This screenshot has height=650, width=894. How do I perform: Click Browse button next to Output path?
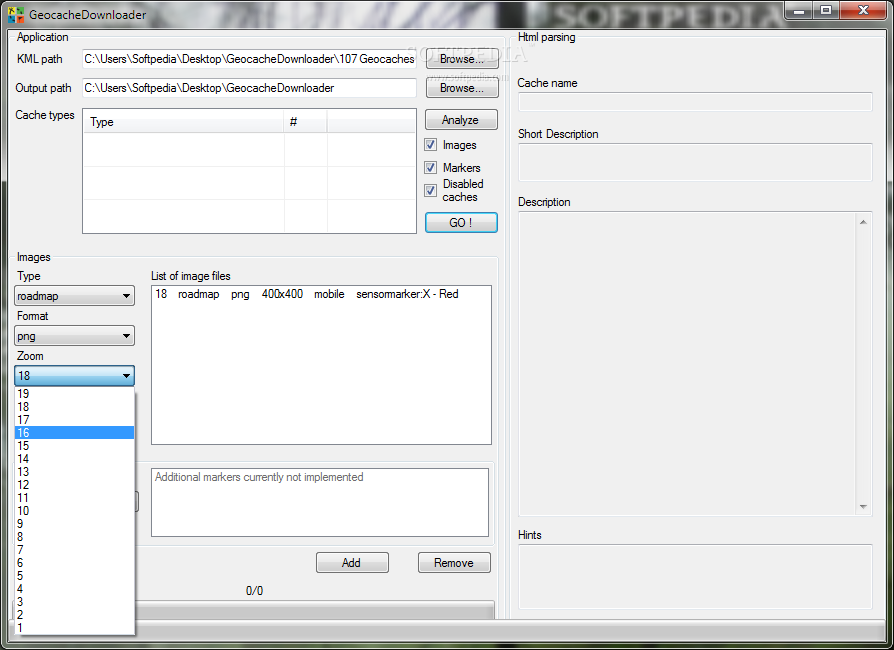(462, 88)
